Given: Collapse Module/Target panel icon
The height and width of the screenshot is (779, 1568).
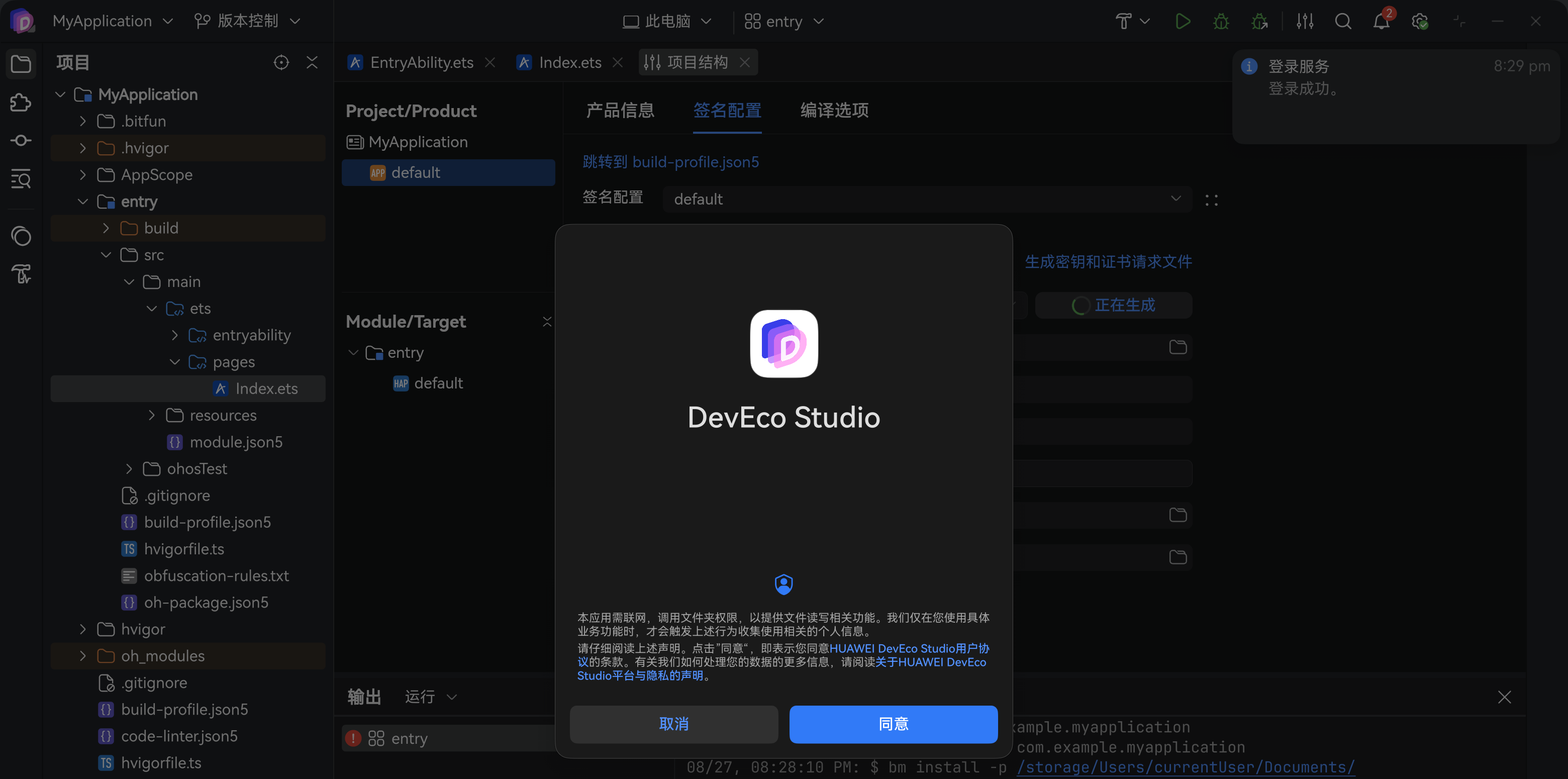Looking at the screenshot, I should point(547,322).
